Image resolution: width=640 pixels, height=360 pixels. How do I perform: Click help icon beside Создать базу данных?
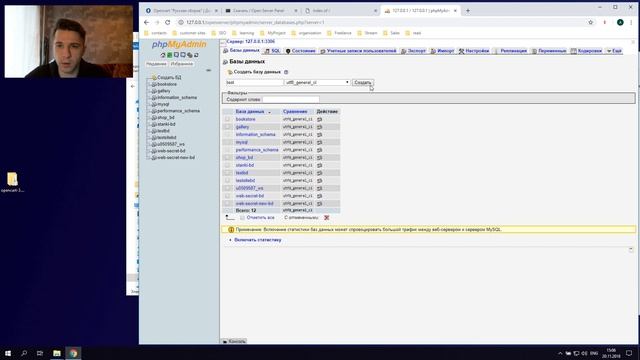(286, 72)
